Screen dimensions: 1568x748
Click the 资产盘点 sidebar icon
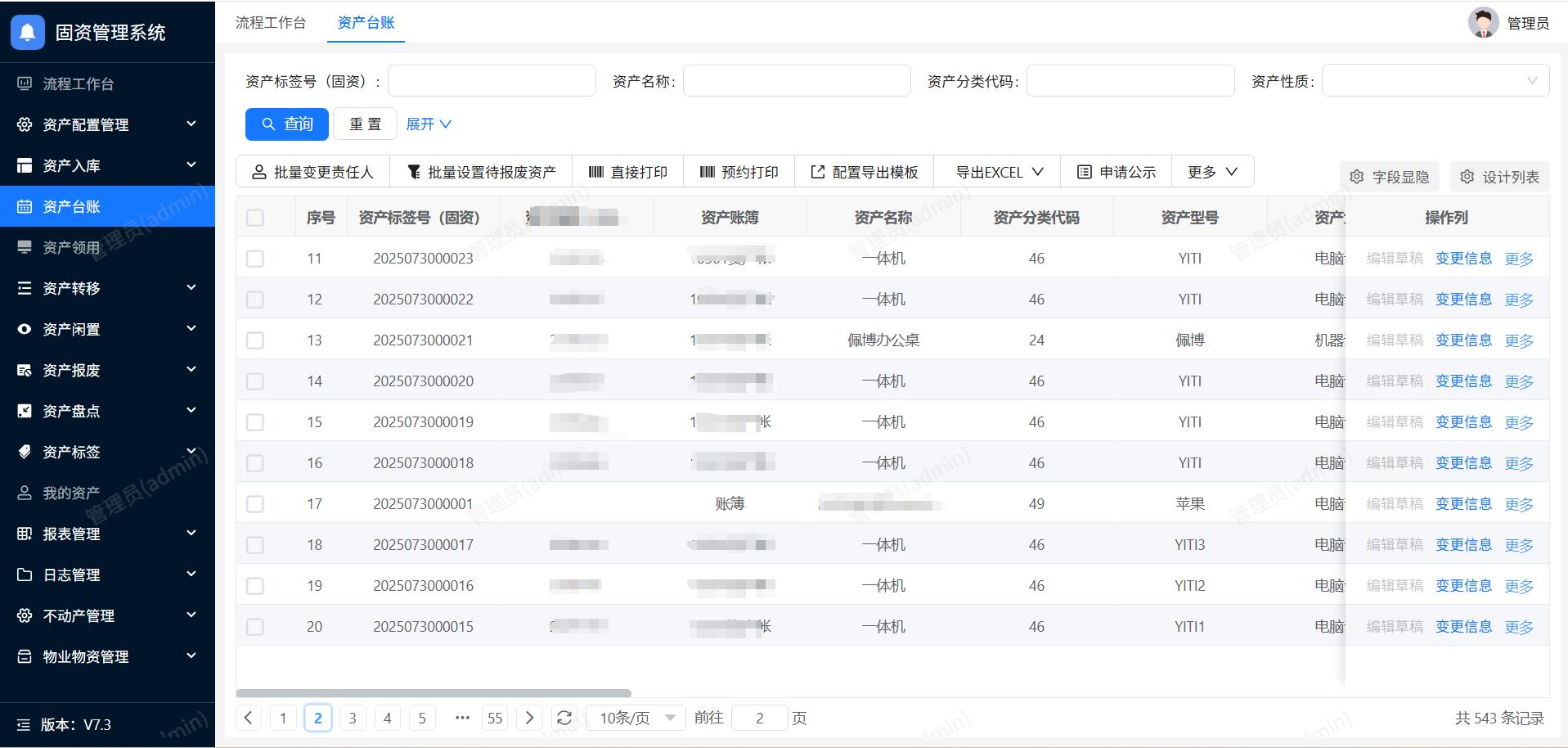pos(25,411)
